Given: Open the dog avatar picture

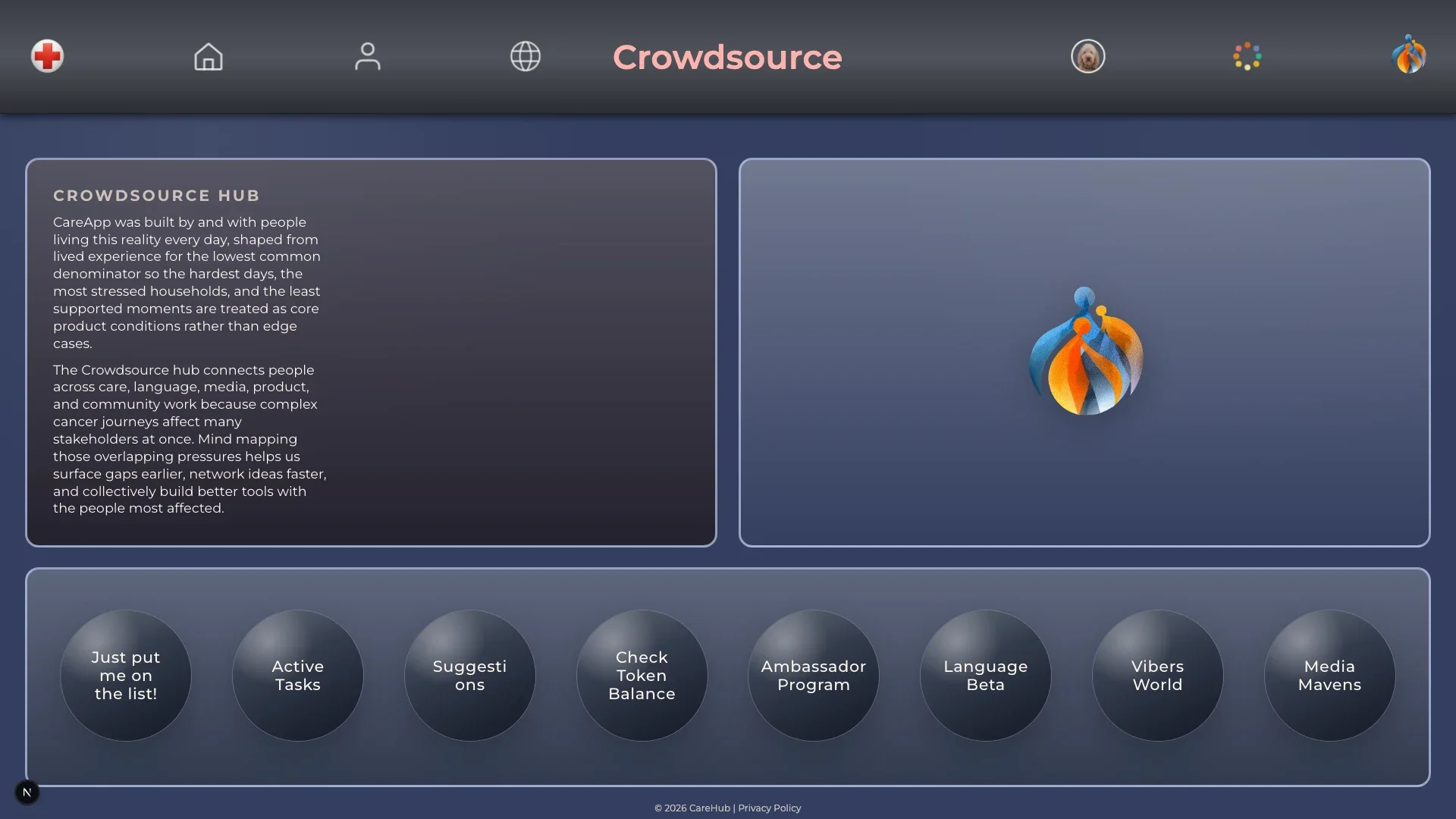Looking at the screenshot, I should click(1088, 56).
